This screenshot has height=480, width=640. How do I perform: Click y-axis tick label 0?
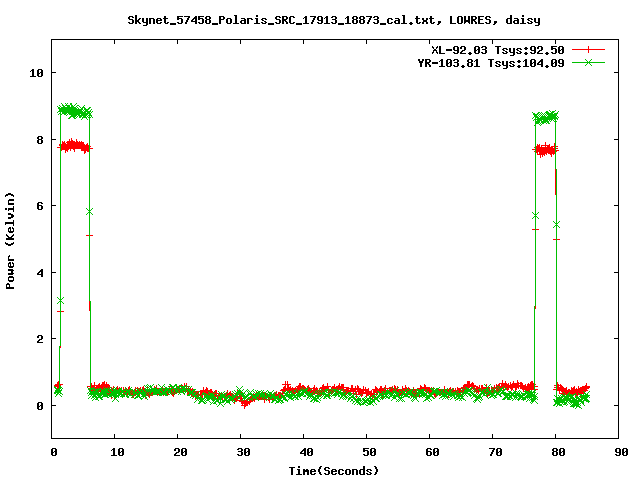tap(40, 406)
